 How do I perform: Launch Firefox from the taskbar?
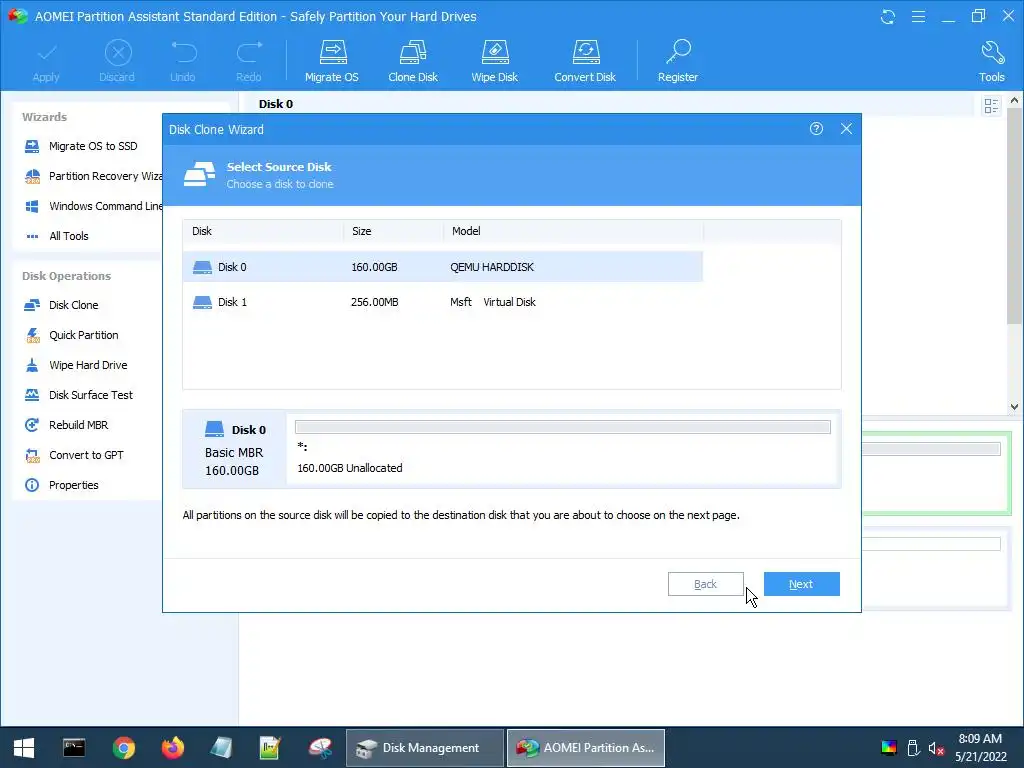tap(173, 748)
